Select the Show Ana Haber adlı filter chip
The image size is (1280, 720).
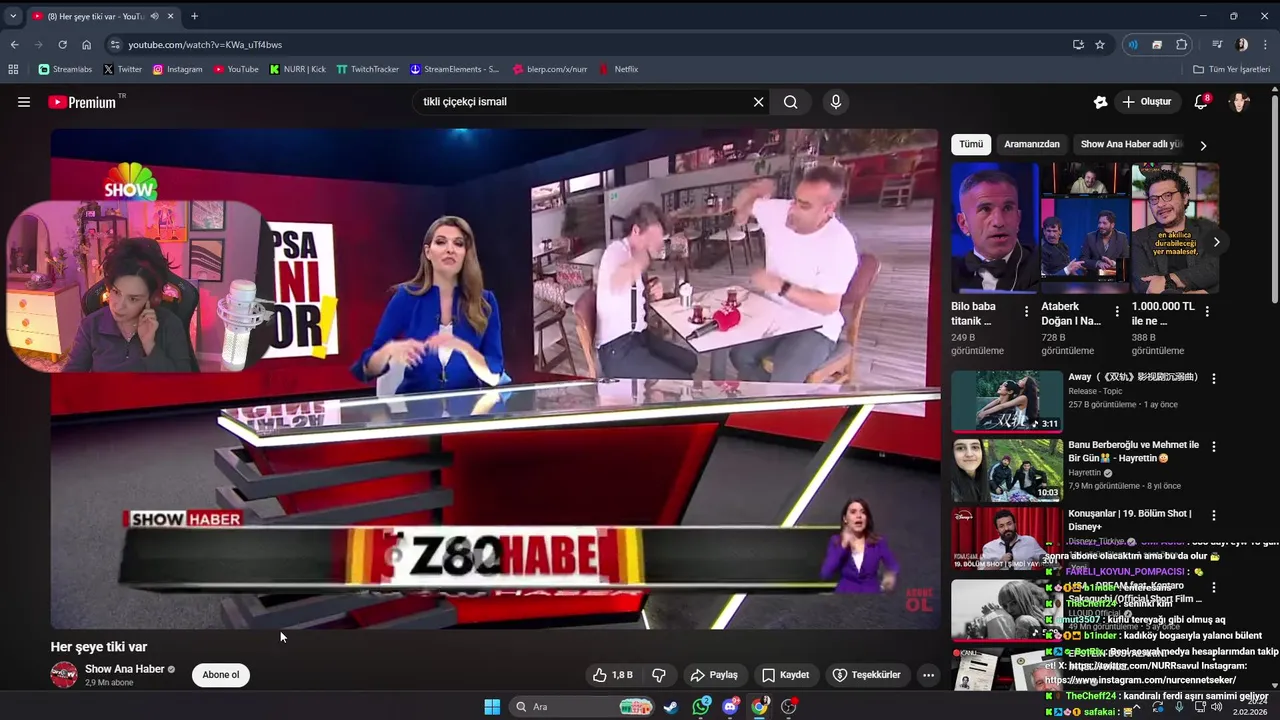(x=1131, y=144)
